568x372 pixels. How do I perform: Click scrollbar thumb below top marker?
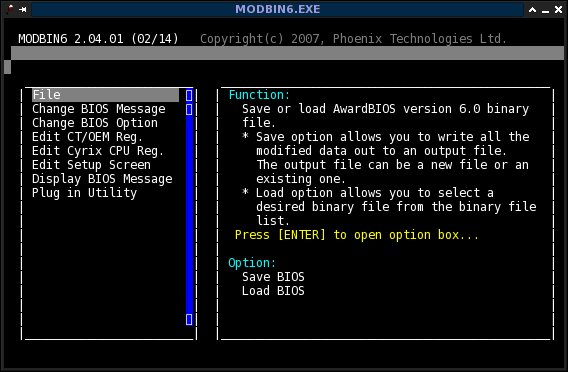189,109
